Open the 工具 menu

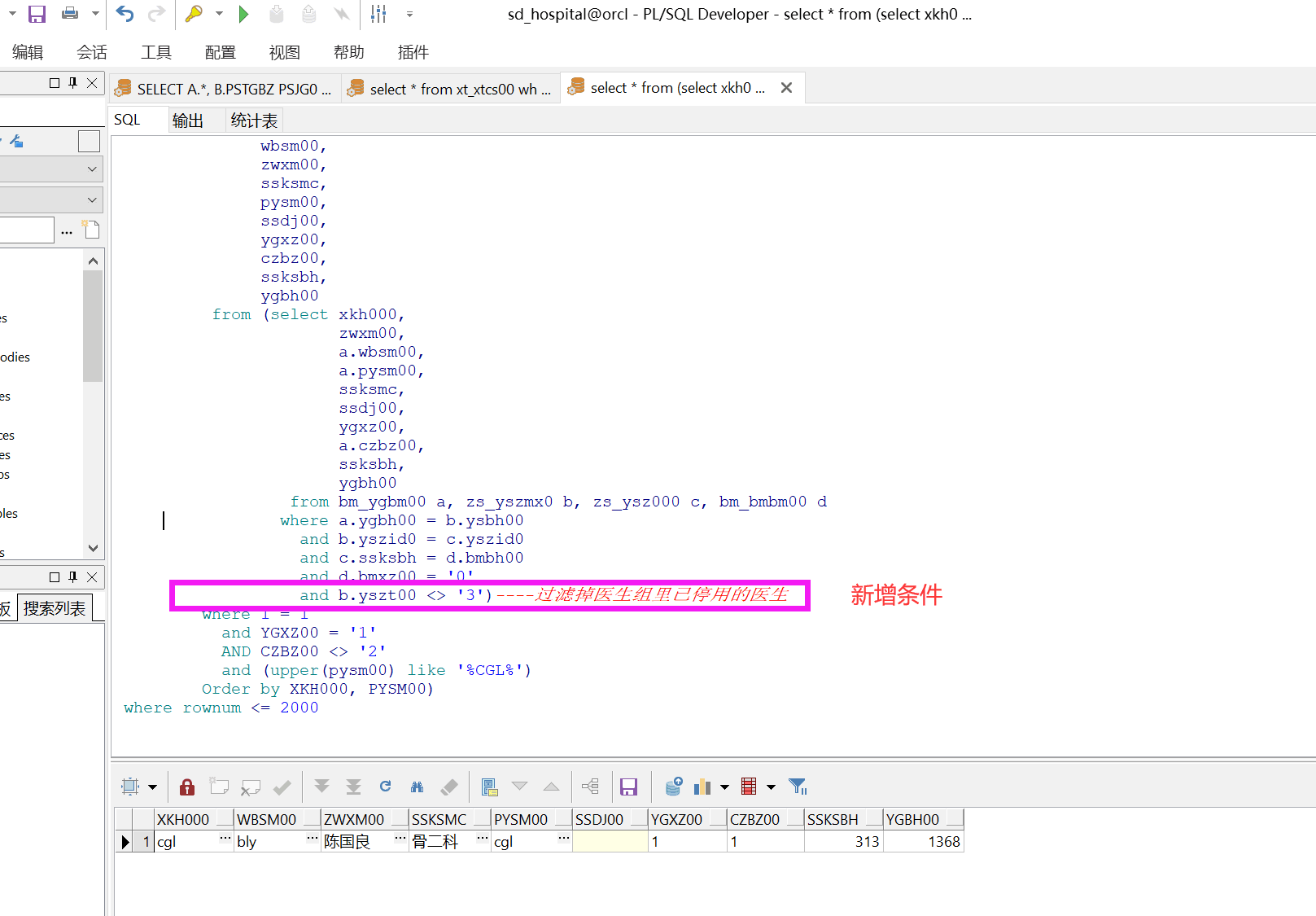(x=155, y=52)
